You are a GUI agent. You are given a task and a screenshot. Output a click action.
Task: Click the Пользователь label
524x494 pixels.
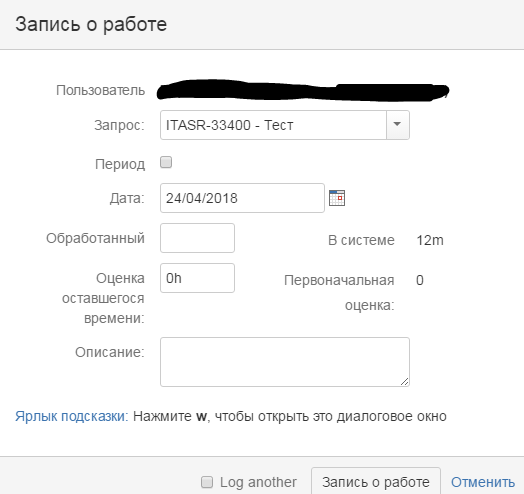(x=101, y=90)
